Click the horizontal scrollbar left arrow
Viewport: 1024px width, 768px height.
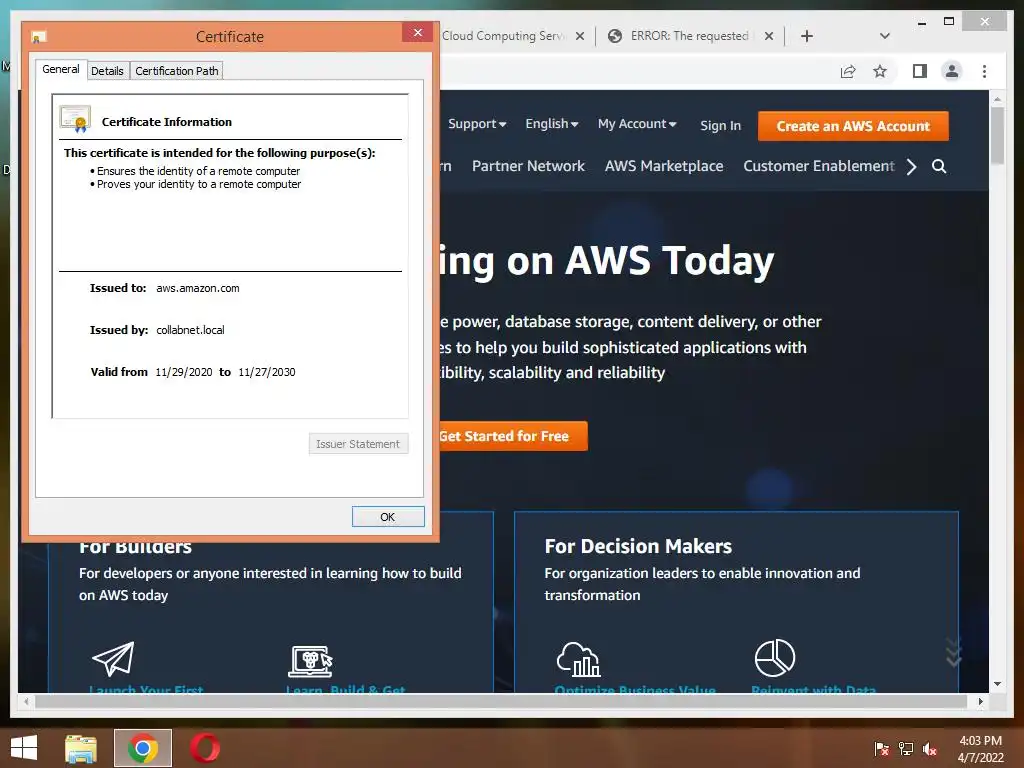coord(26,701)
